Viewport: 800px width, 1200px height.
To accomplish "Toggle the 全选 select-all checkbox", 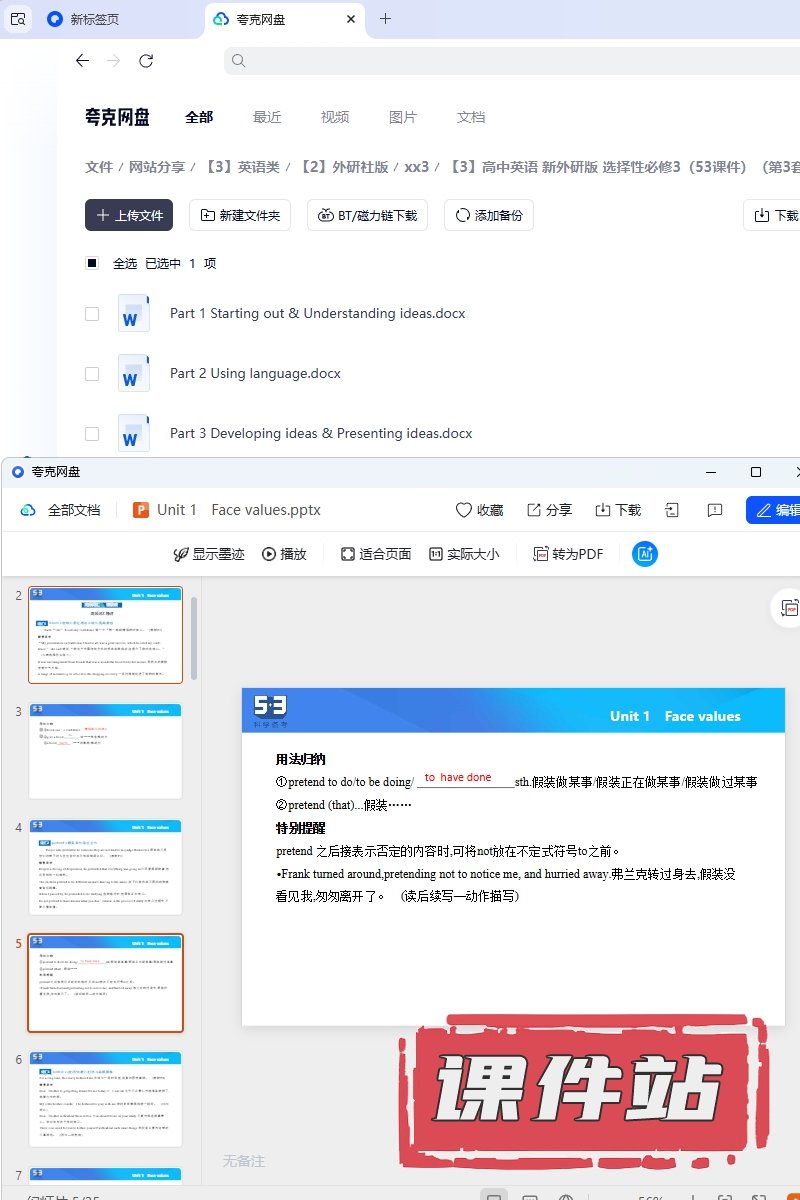I will tap(92, 263).
